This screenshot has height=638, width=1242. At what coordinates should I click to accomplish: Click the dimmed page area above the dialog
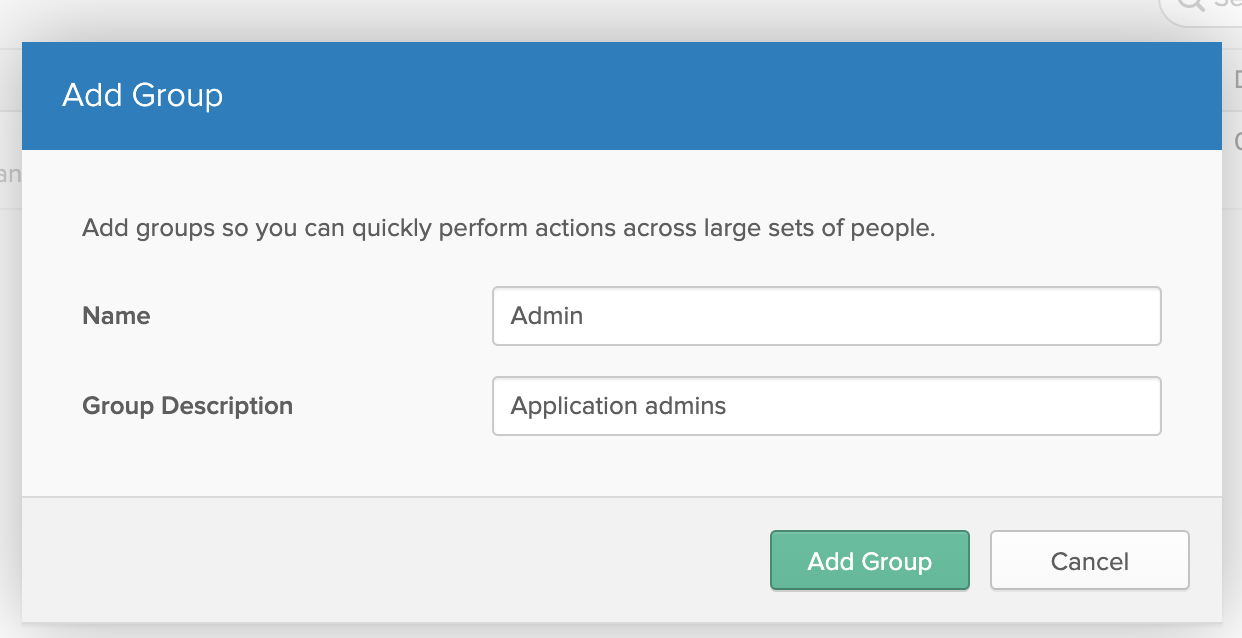pos(600,20)
